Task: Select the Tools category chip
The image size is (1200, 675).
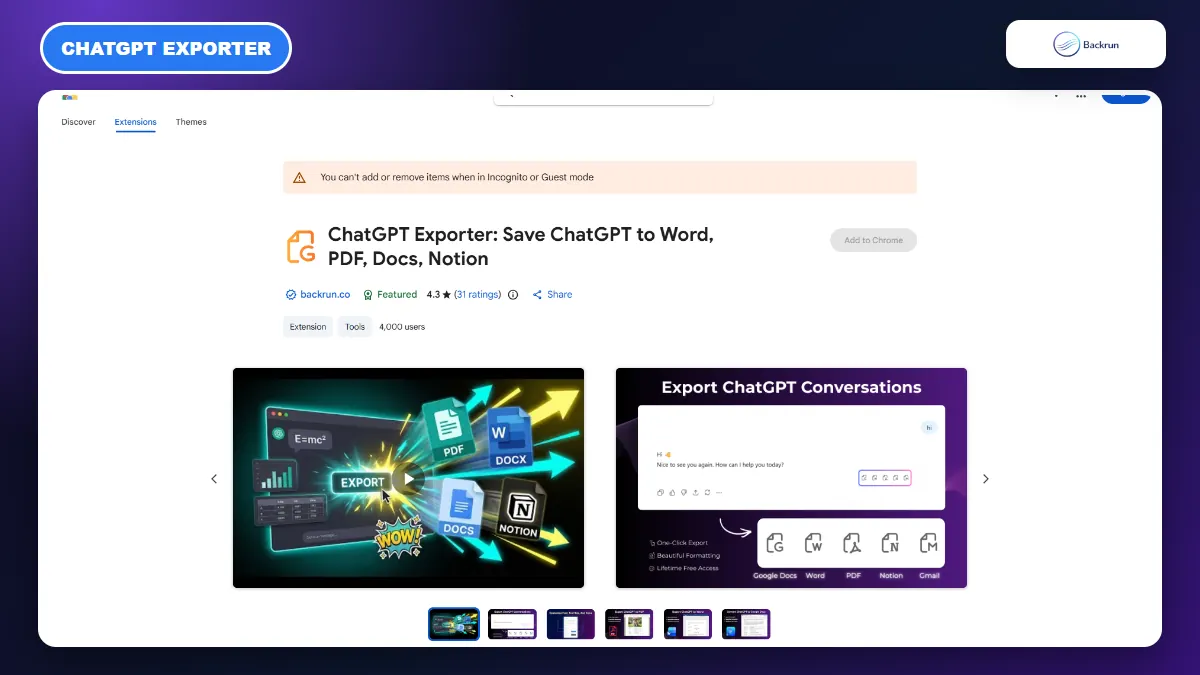Action: tap(355, 327)
